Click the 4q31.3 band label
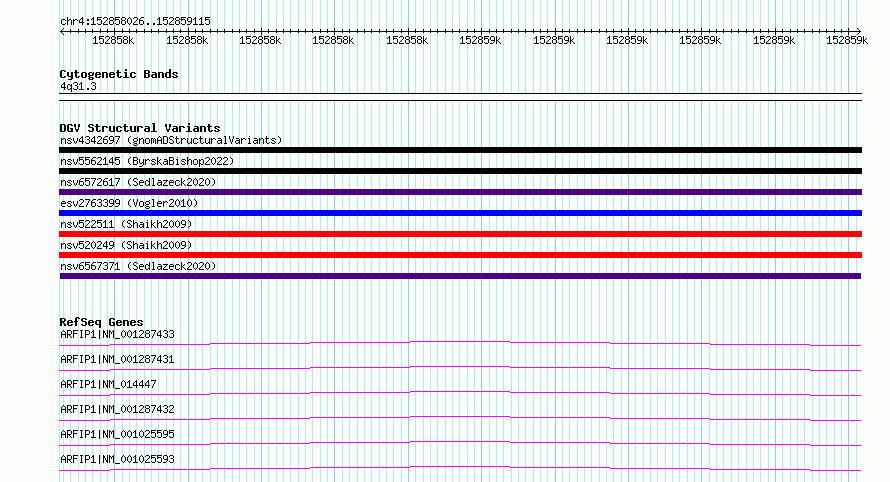Viewport: 890px width, 482px height. pyautogui.click(x=78, y=86)
